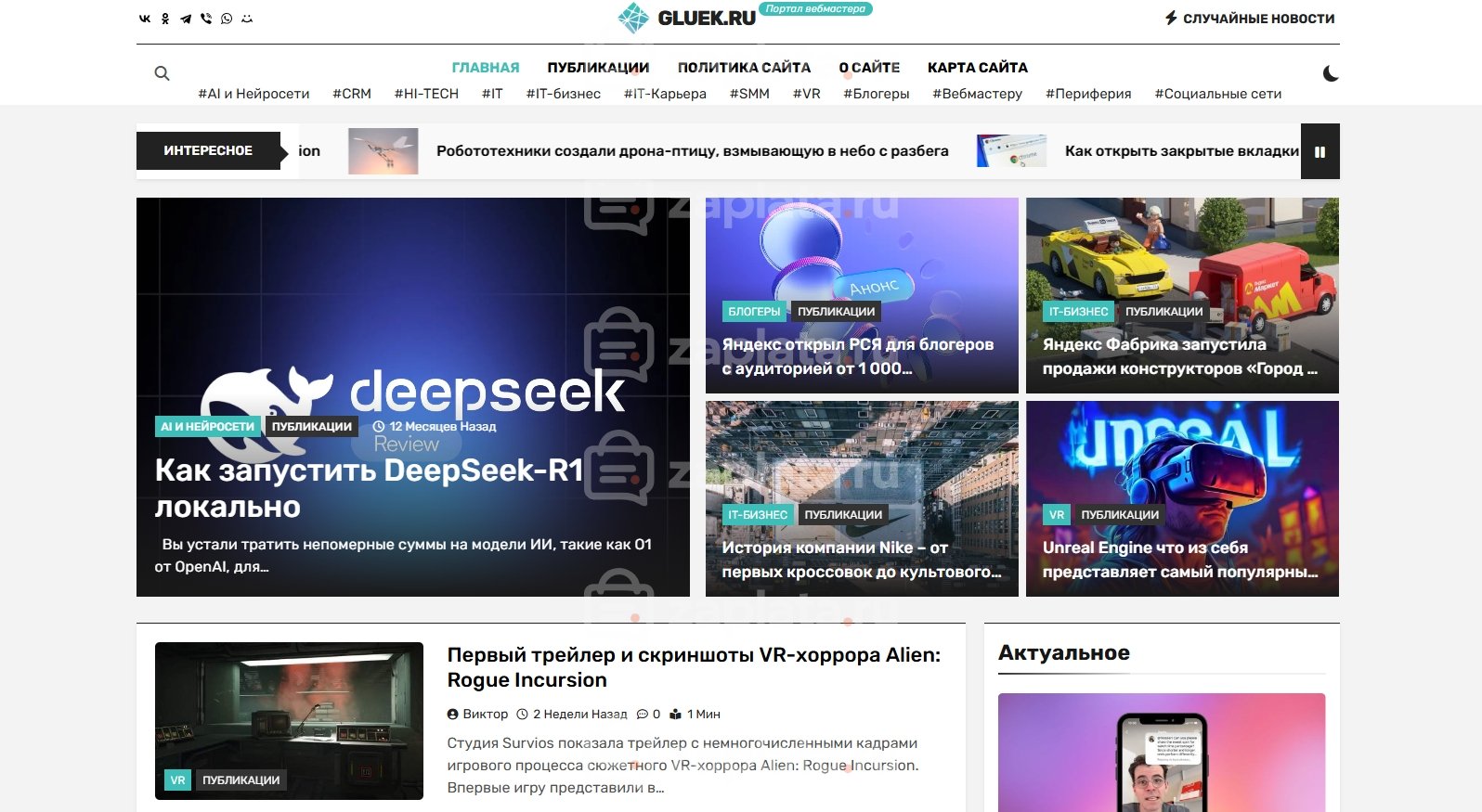The height and width of the screenshot is (812, 1482).
Task: Select the #IT-Карьера tag
Action: point(665,94)
